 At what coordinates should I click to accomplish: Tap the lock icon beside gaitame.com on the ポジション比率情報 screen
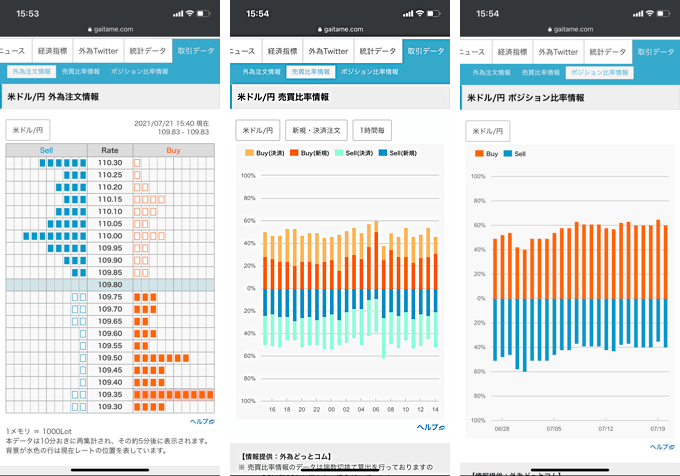(x=549, y=29)
